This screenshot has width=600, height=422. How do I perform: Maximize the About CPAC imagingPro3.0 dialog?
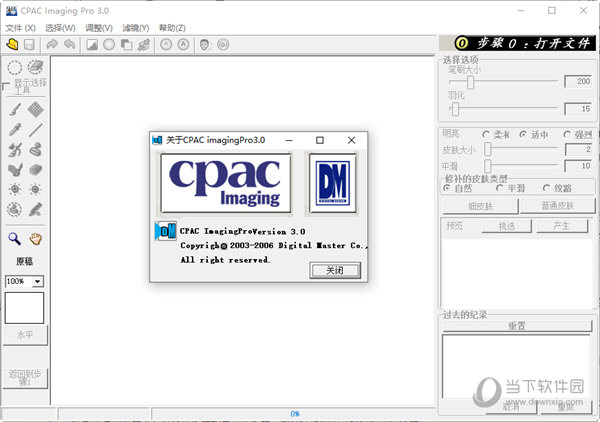point(320,140)
